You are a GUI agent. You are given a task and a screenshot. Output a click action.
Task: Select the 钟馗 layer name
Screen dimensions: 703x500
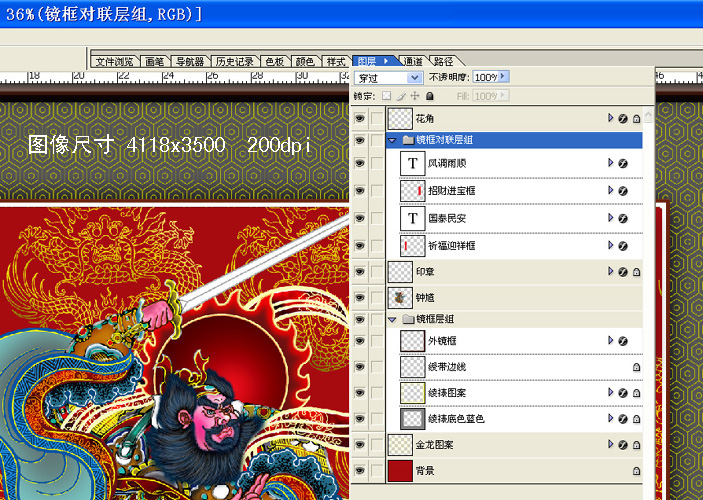pos(425,298)
